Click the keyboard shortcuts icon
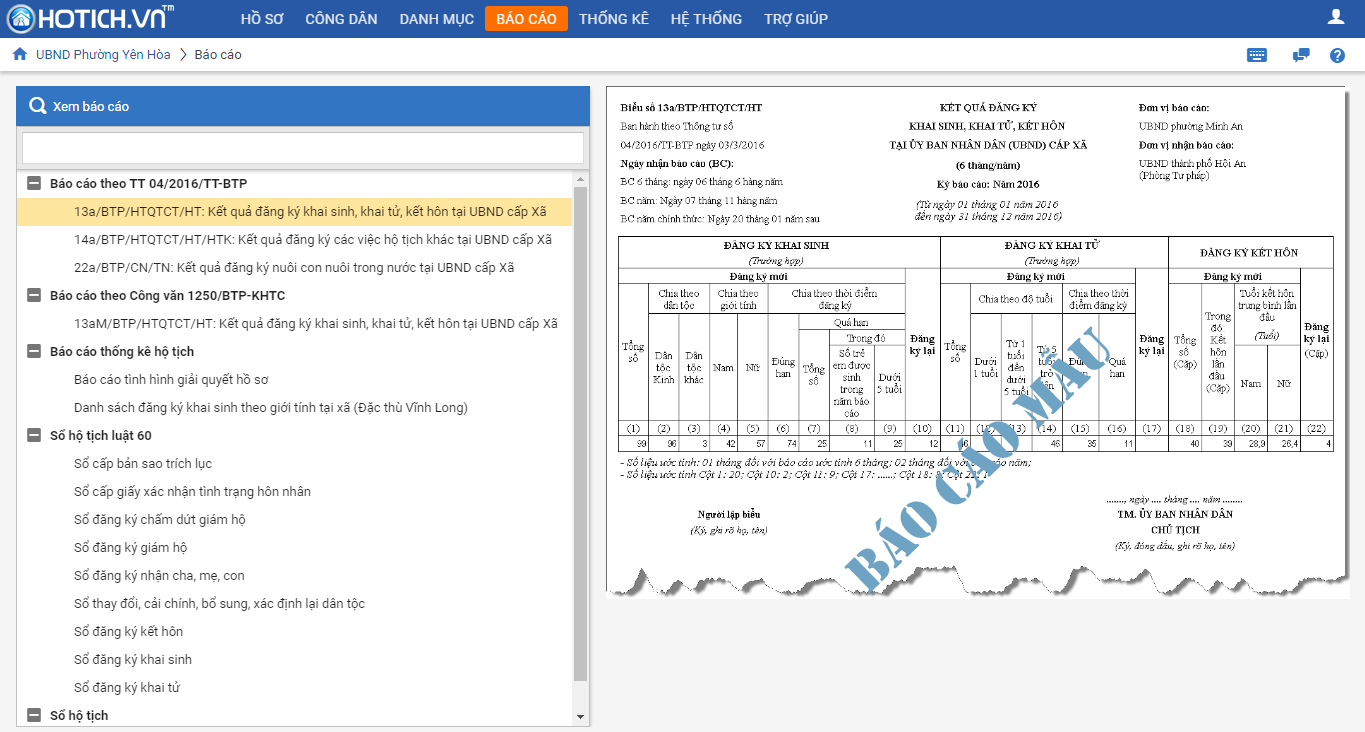This screenshot has height=732, width=1365. (x=1257, y=56)
